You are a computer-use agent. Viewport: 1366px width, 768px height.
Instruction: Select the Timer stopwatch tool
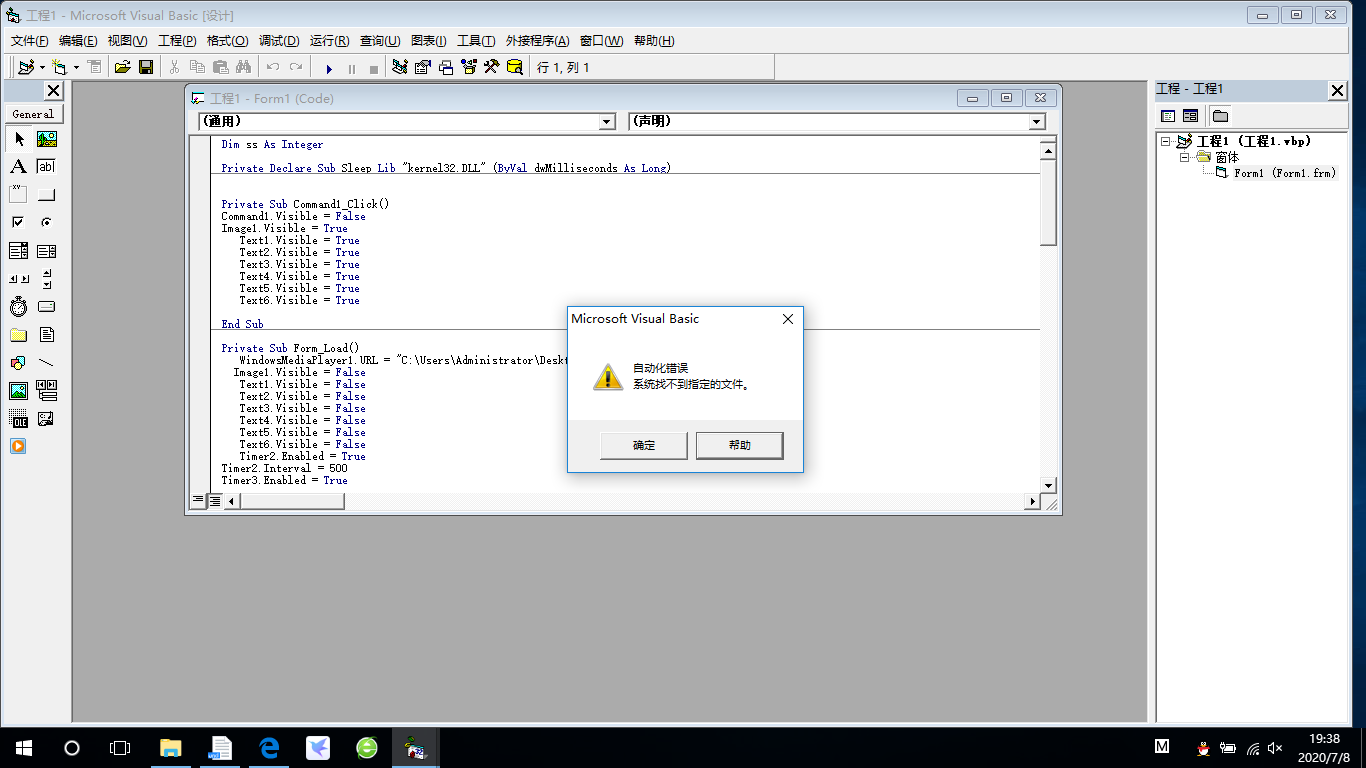pyautogui.click(x=19, y=306)
